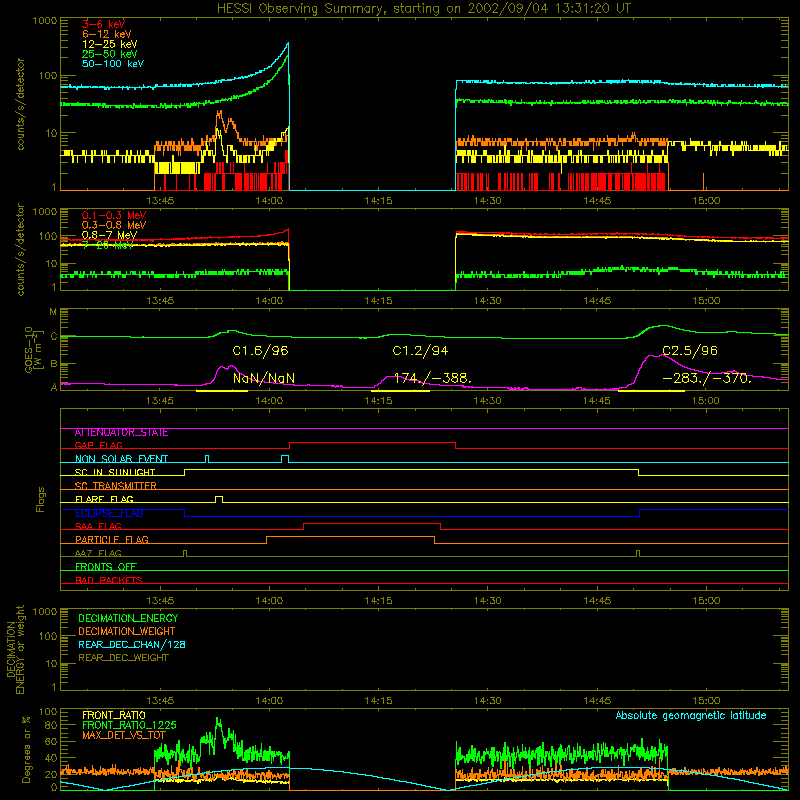Click the BAD_PACKETS flag label
This screenshot has height=800, width=800.
point(109,580)
